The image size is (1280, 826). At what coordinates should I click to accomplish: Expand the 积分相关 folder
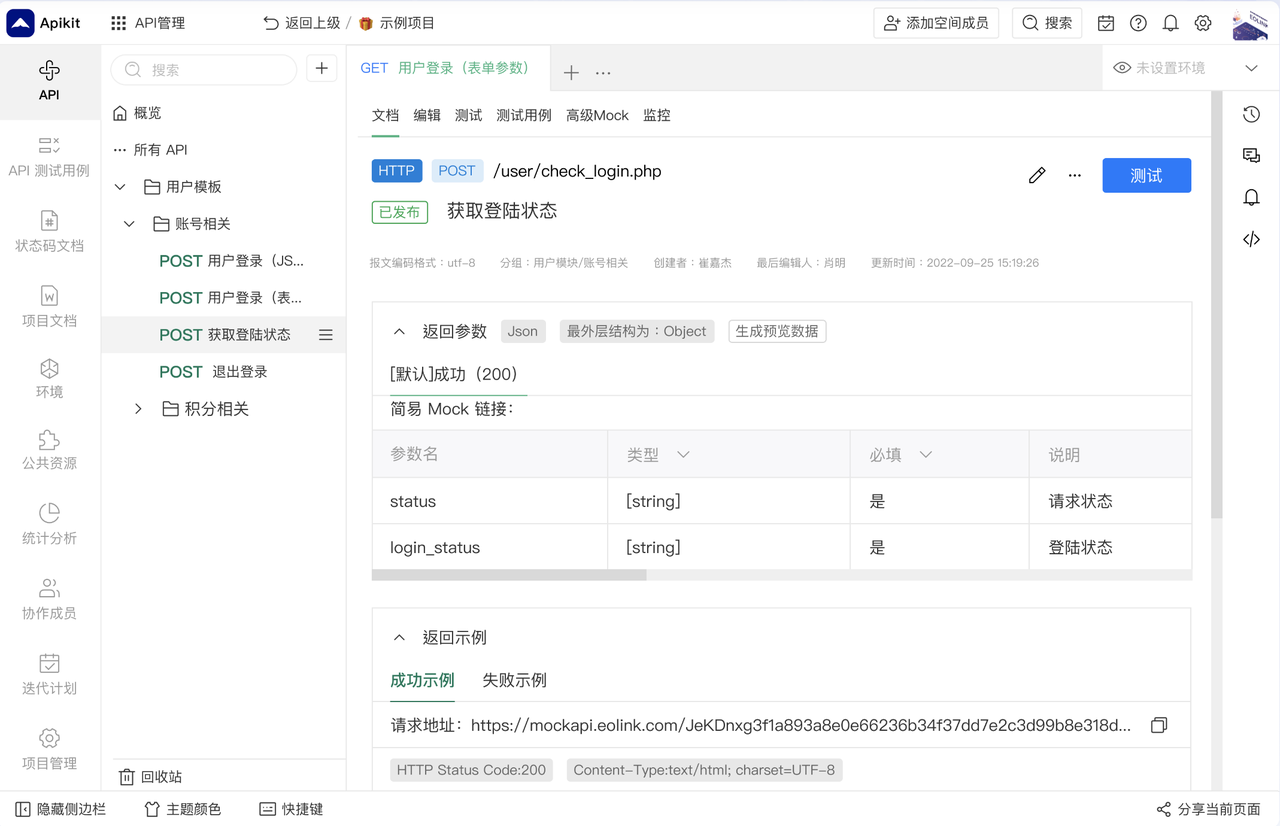tap(139, 408)
